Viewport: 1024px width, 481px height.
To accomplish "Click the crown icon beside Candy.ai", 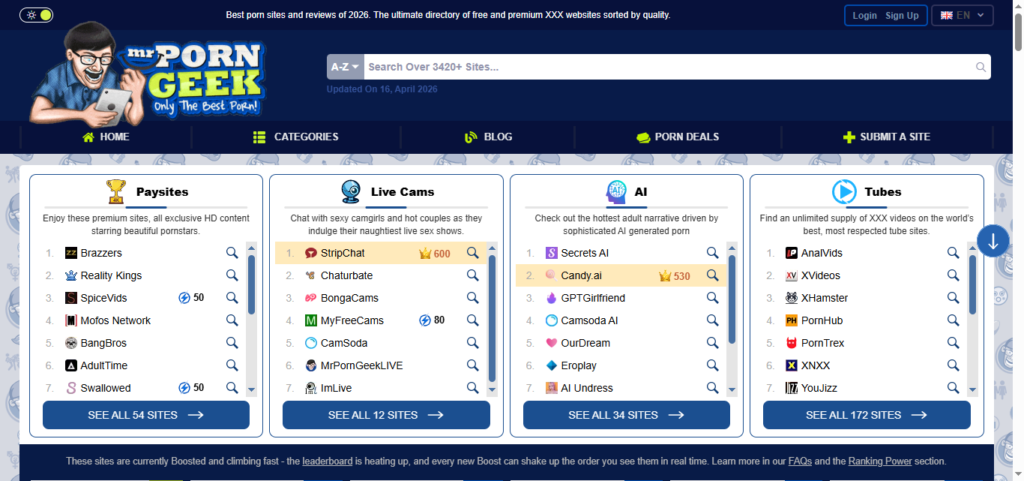I will point(665,275).
